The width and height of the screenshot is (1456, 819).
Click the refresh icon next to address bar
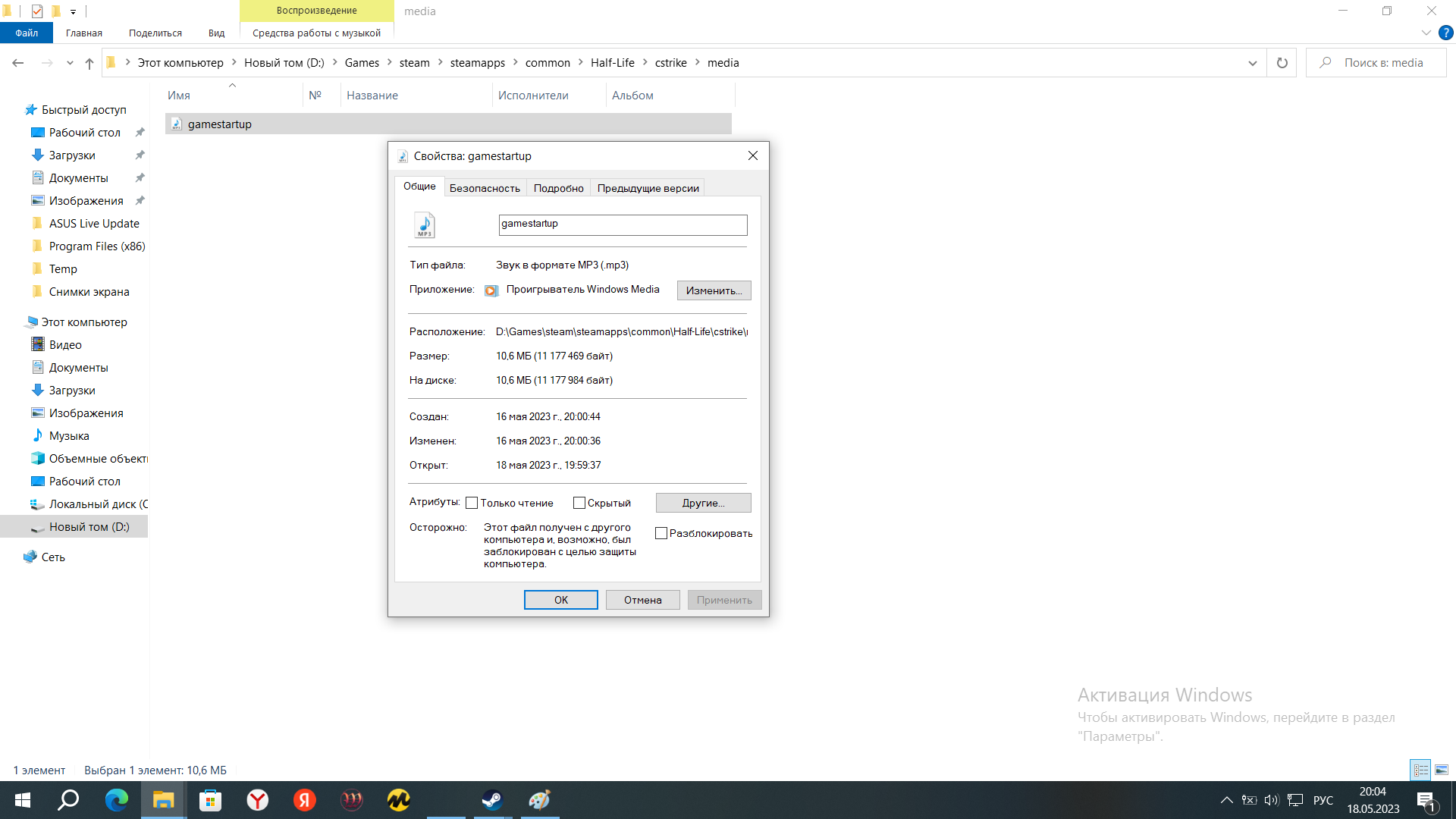[1282, 63]
